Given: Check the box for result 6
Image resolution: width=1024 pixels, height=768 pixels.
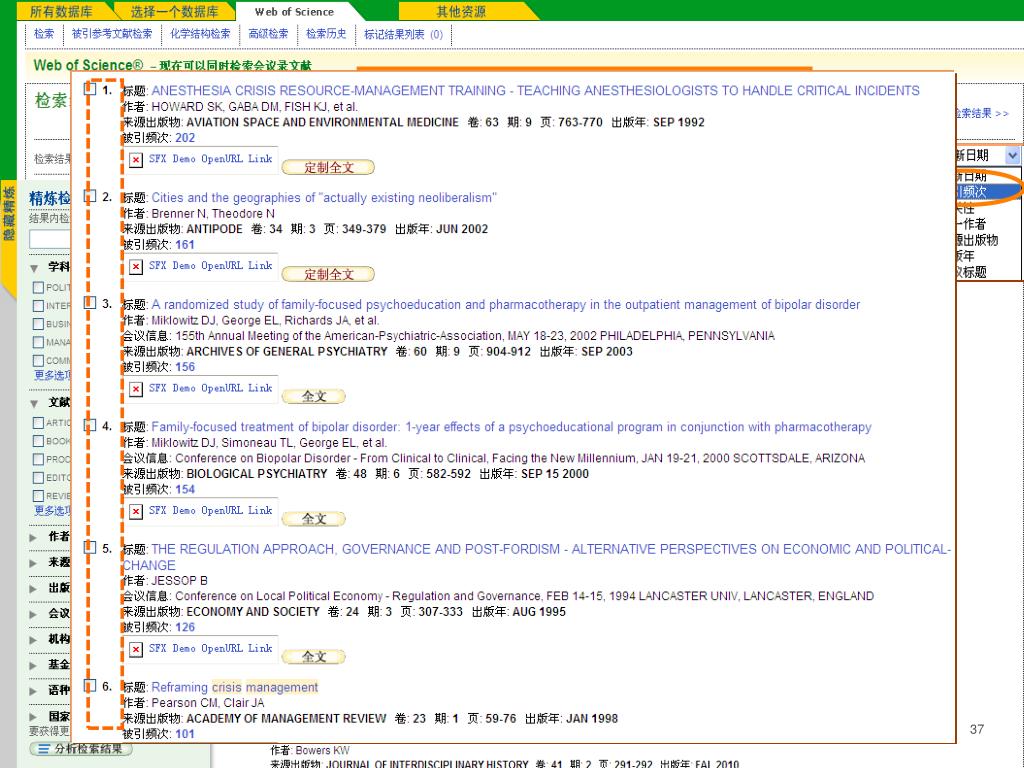Looking at the screenshot, I should click(90, 685).
